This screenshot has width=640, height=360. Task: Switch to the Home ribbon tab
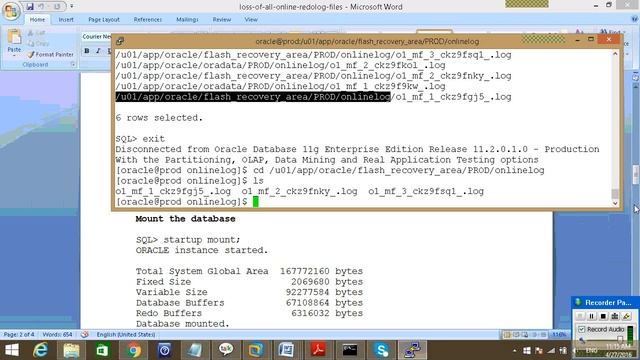click(x=37, y=20)
